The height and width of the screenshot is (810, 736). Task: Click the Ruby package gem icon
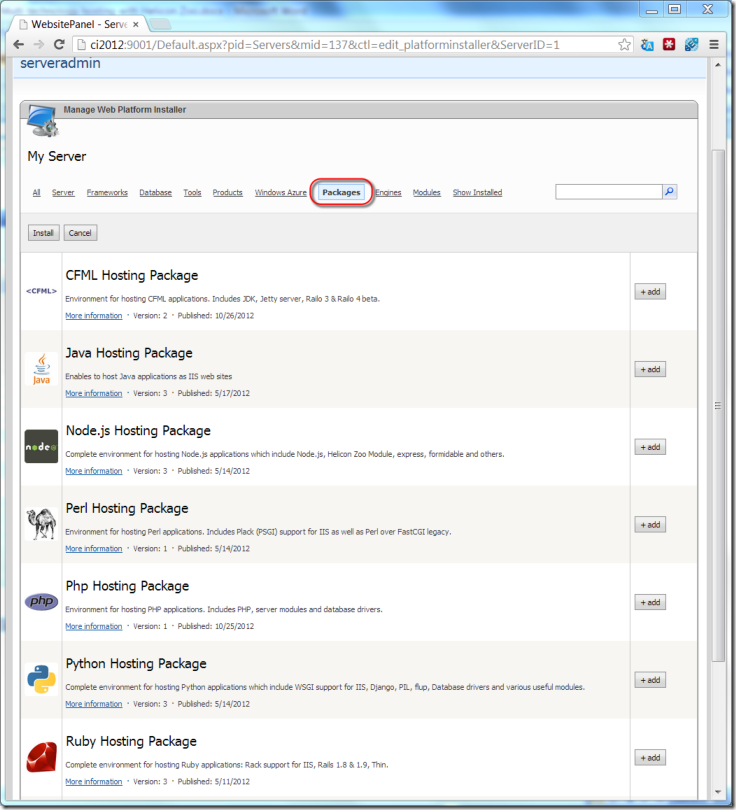(x=41, y=757)
